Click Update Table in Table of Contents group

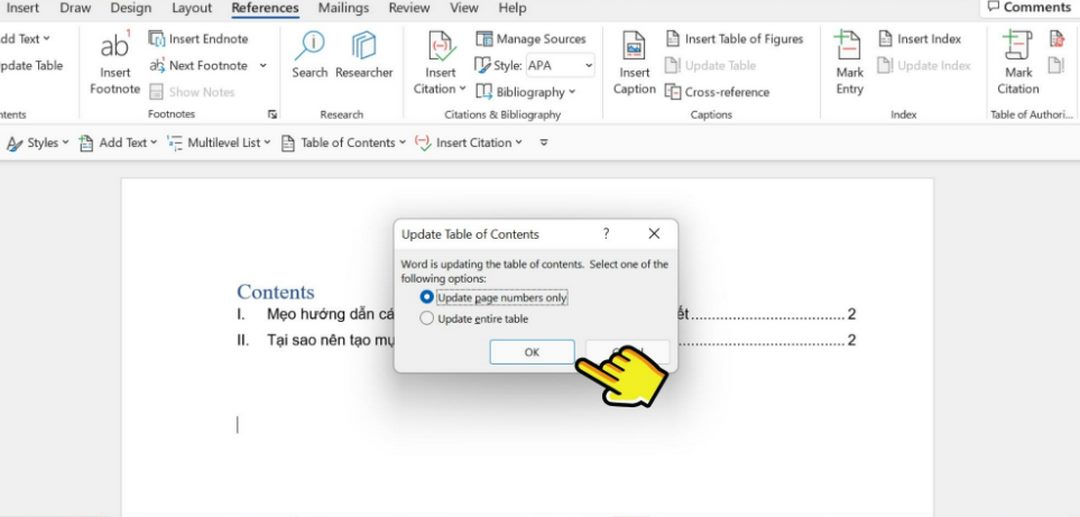point(31,65)
